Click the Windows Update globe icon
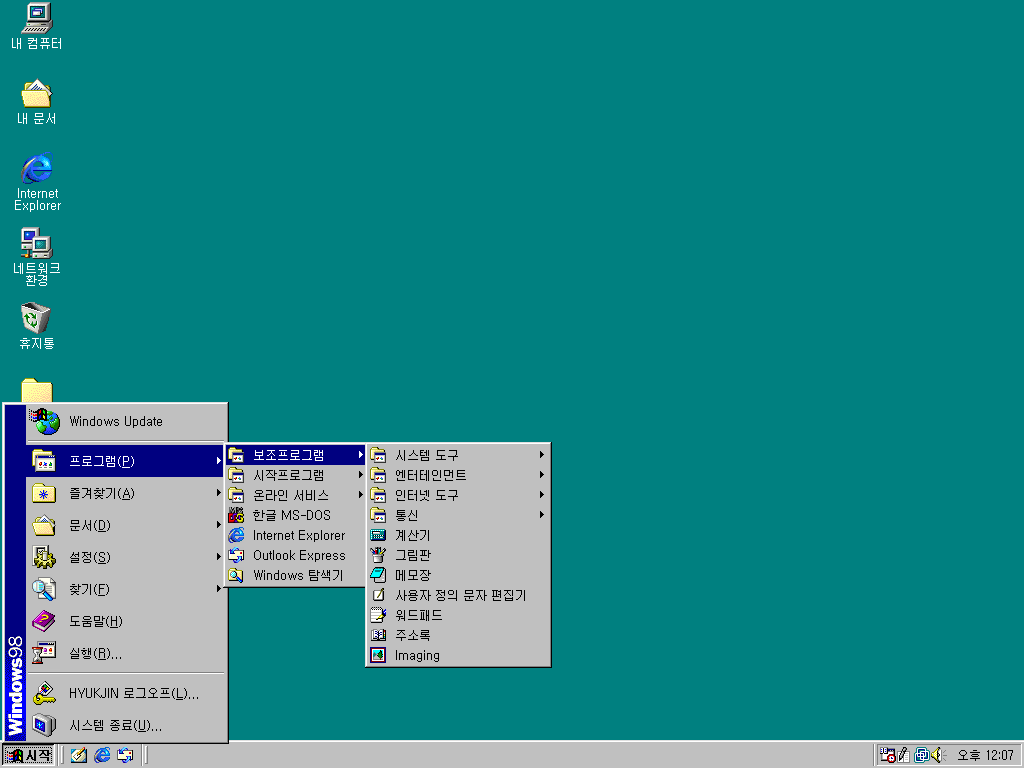The height and width of the screenshot is (768, 1024). point(44,421)
